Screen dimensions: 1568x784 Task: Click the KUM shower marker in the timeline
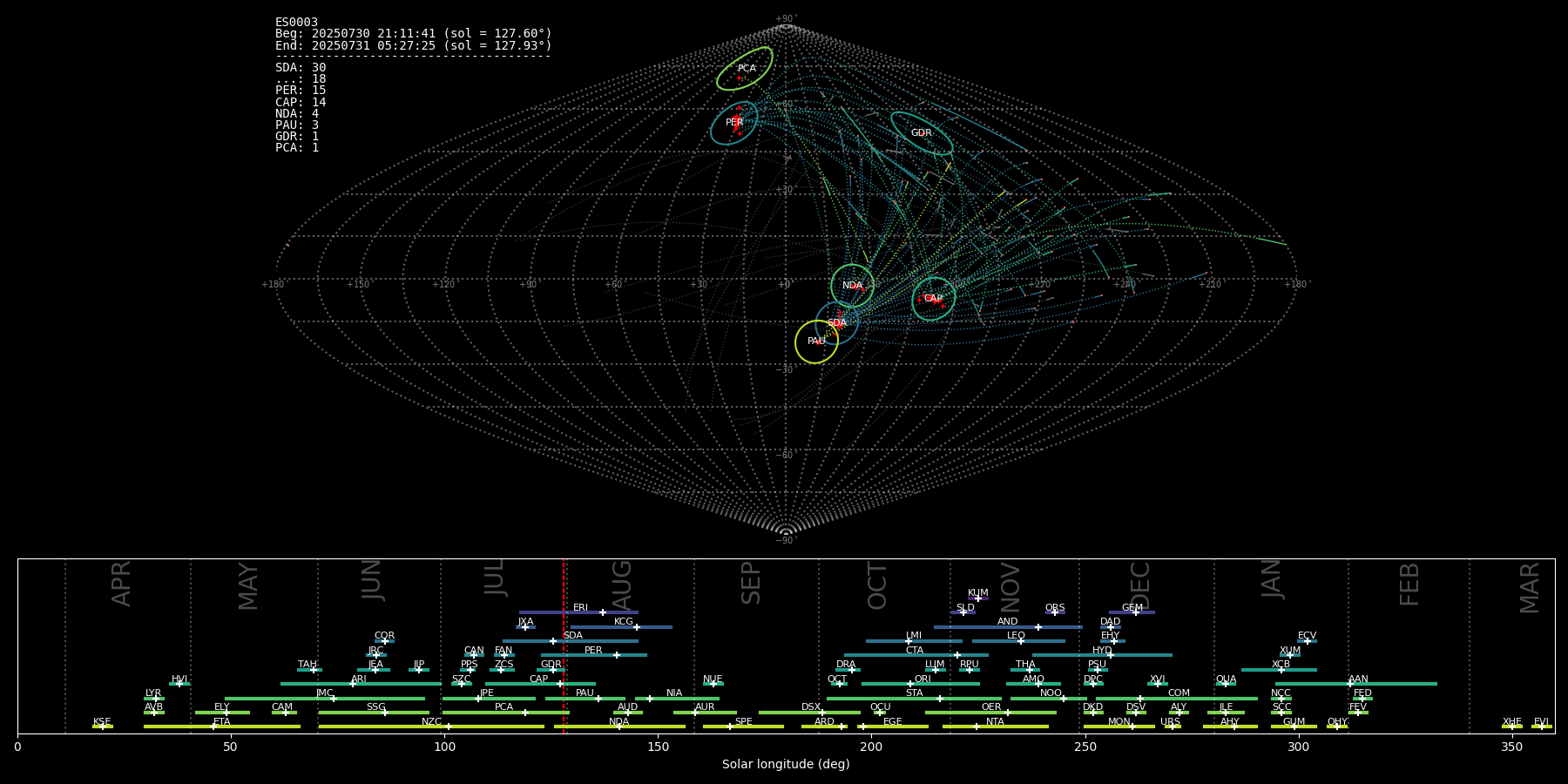[x=978, y=598]
